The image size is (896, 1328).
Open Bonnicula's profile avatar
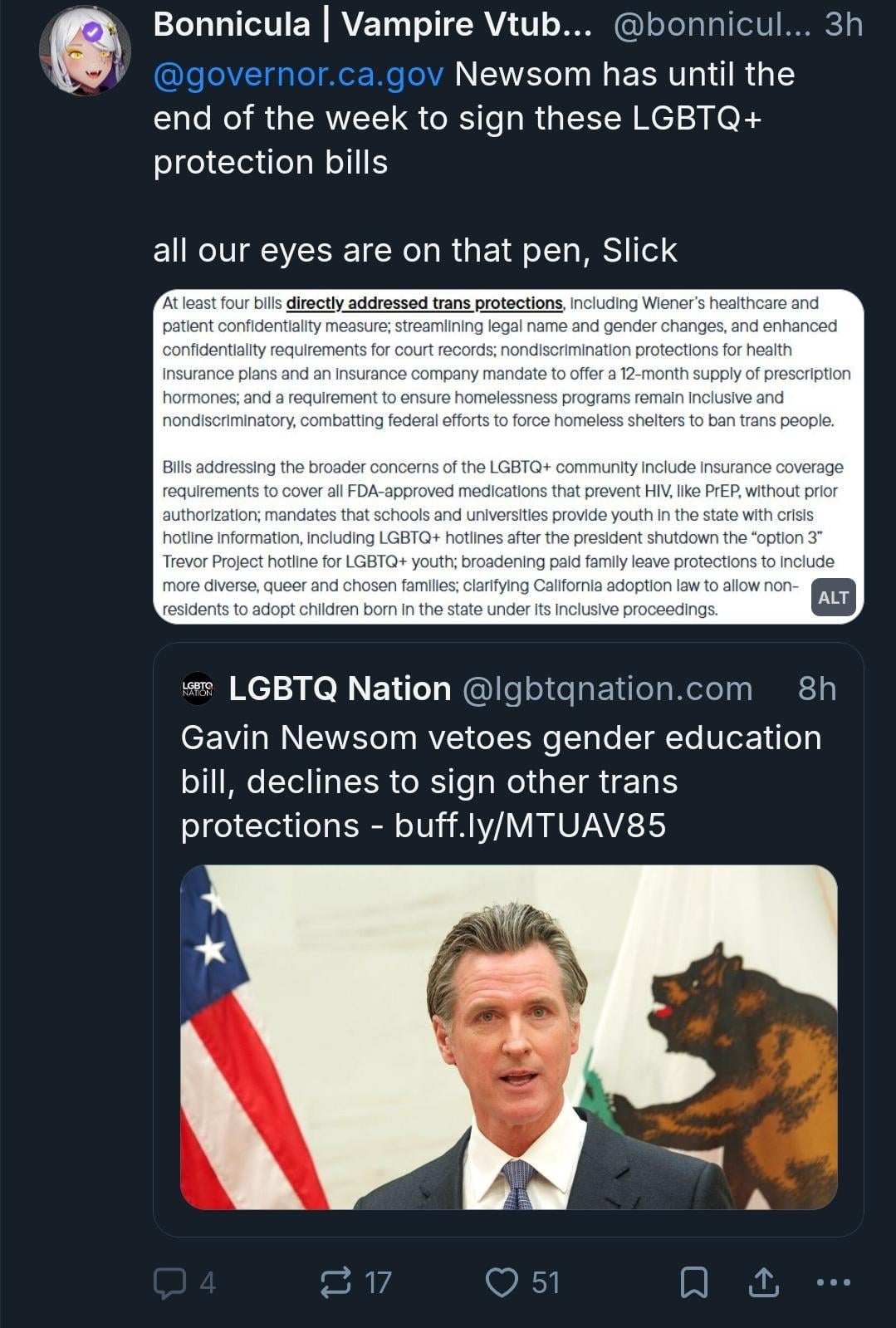tap(85, 51)
